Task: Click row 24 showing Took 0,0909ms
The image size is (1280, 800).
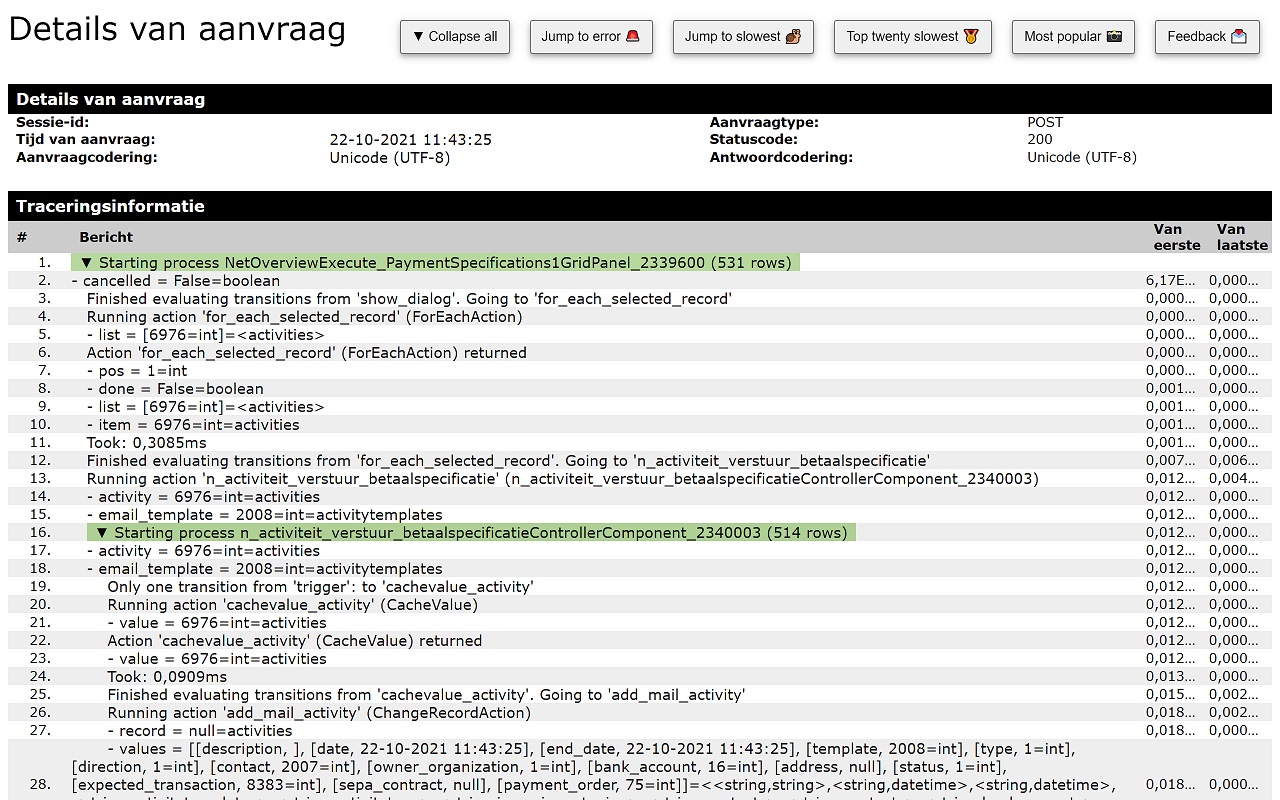Action: tap(170, 676)
